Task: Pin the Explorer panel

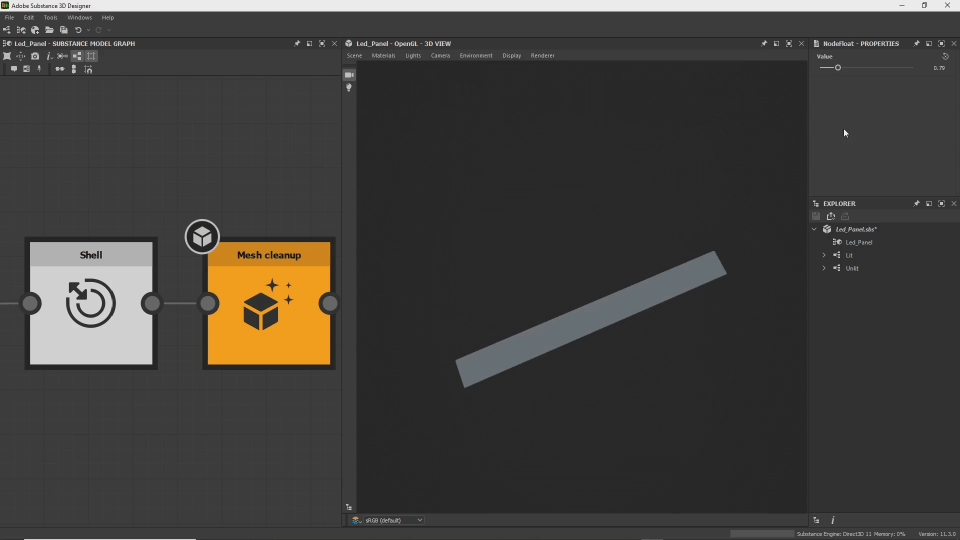Action: pyautogui.click(x=916, y=203)
